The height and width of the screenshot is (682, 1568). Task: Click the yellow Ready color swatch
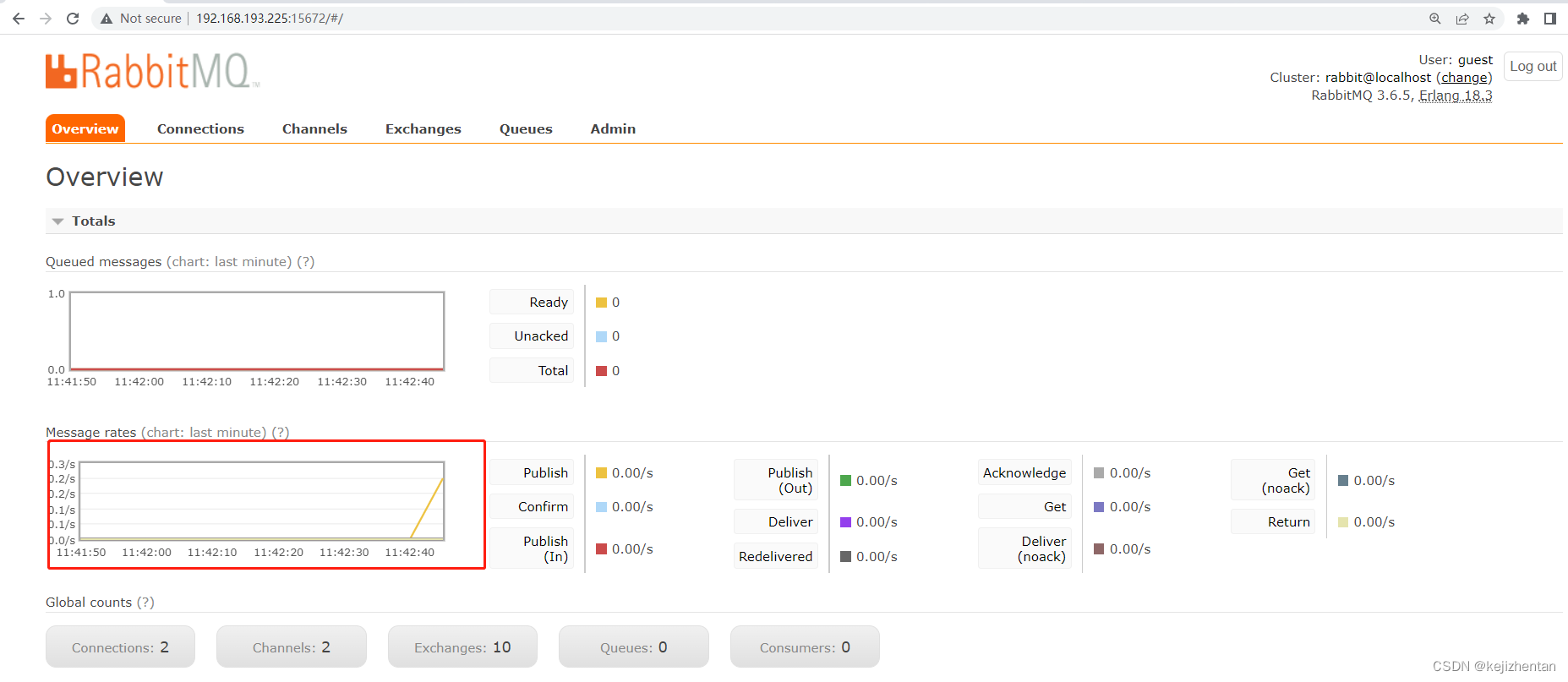click(602, 303)
